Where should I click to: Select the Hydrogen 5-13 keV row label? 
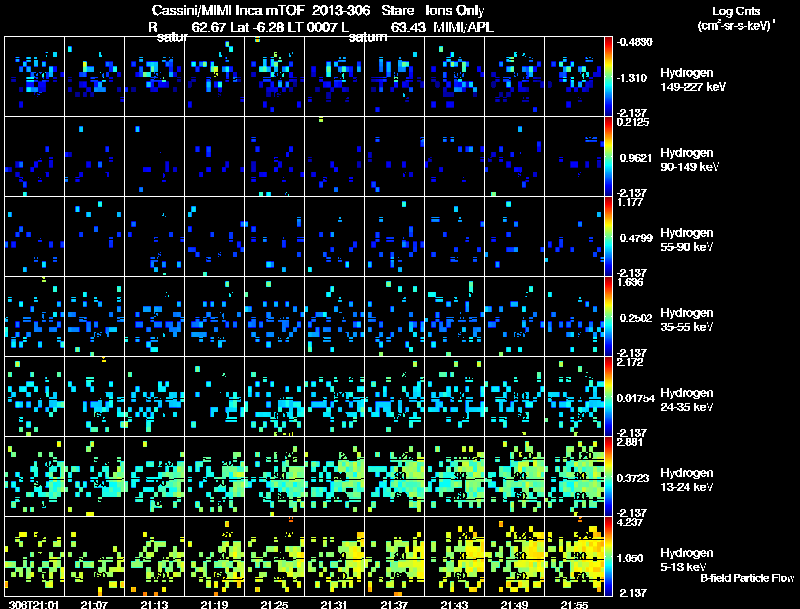(x=687, y=560)
